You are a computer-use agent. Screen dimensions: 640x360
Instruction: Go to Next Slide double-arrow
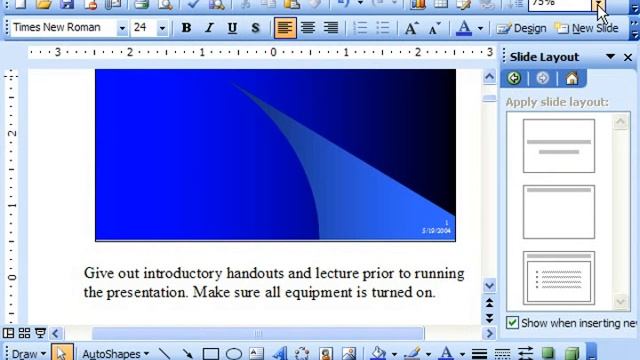coord(489,318)
